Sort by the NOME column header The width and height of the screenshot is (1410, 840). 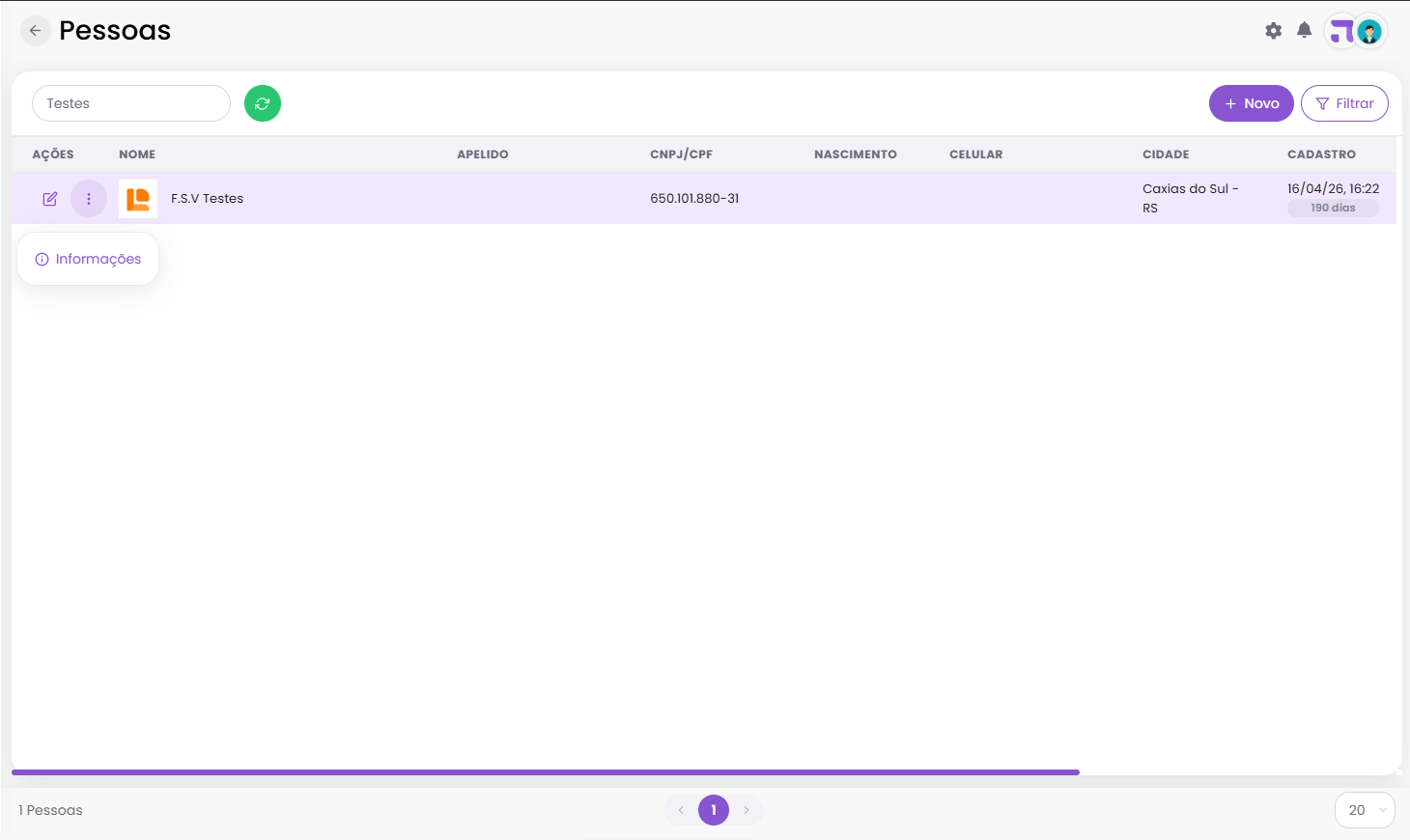click(x=137, y=154)
